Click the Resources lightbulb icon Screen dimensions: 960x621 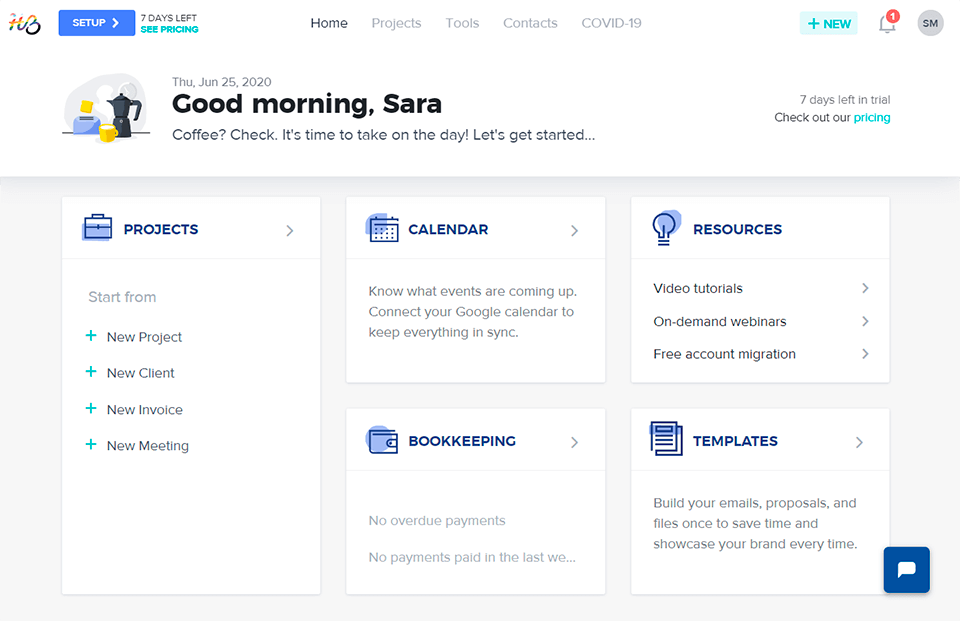point(666,228)
